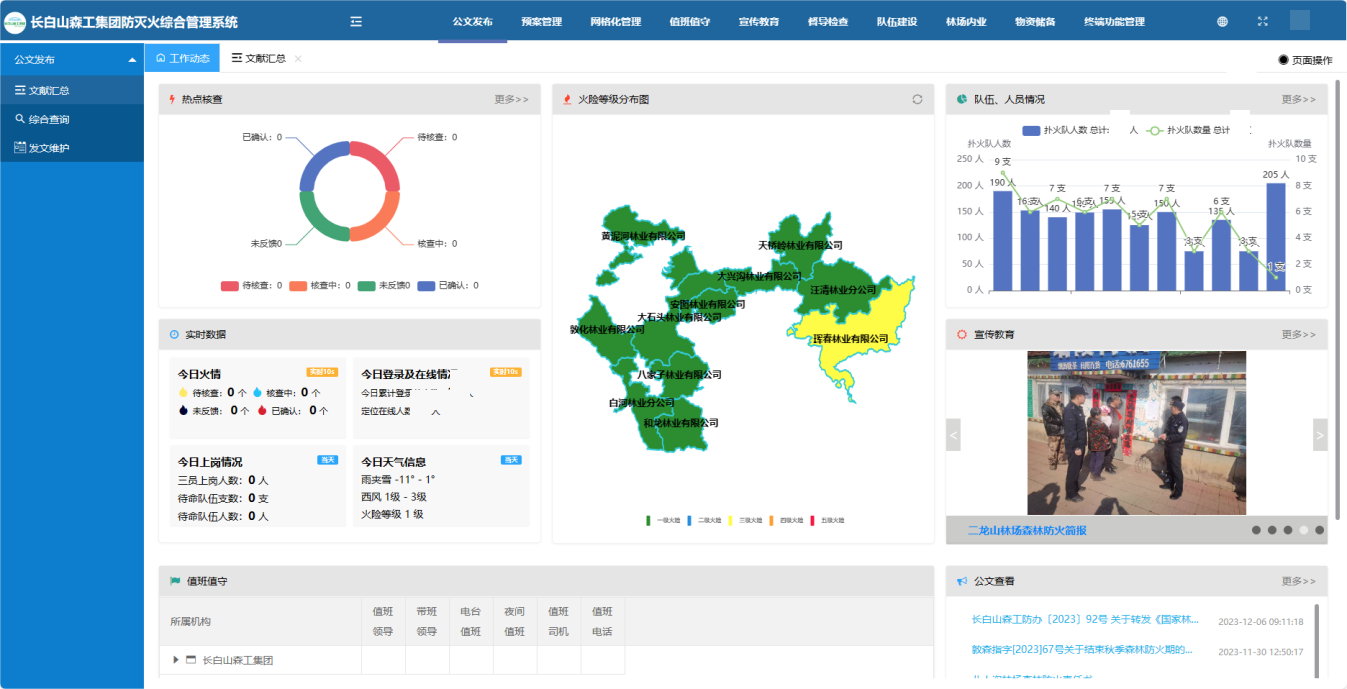
Task: Click 更多>> in 队伍、人员情况 panel
Action: [x=1299, y=99]
